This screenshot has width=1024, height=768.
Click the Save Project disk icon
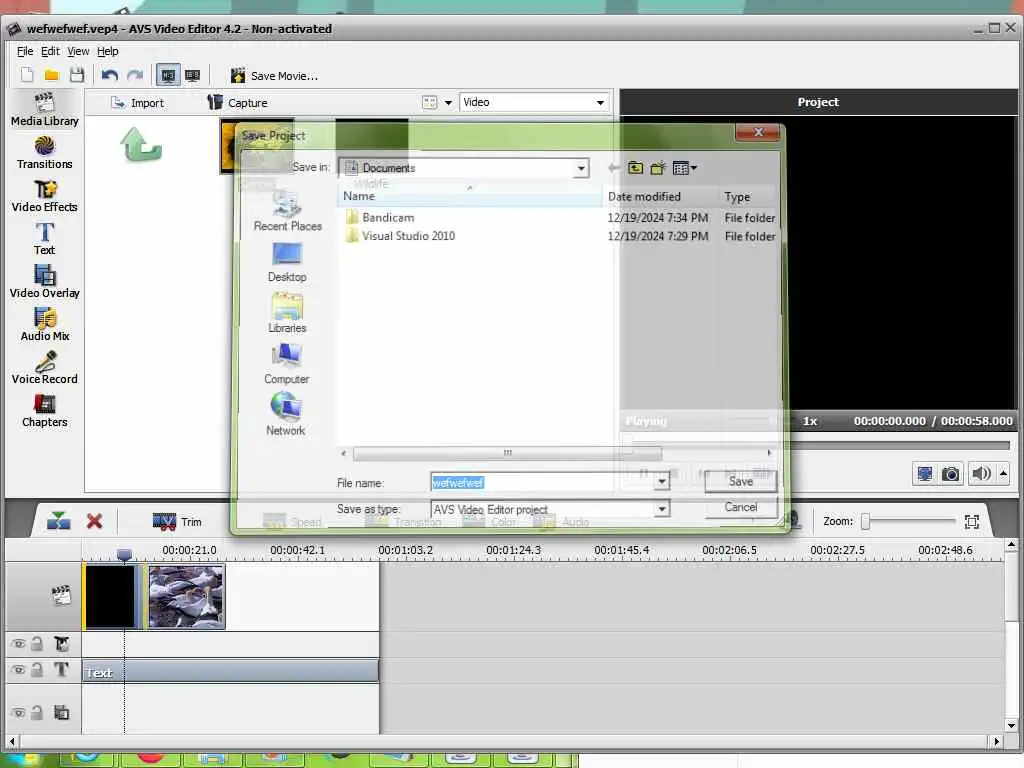click(x=77, y=75)
